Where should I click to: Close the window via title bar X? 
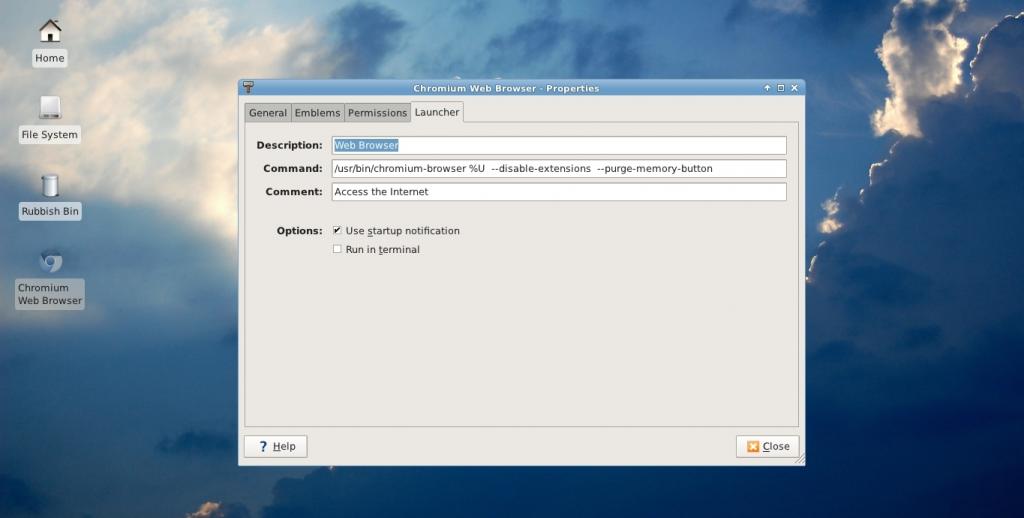795,88
